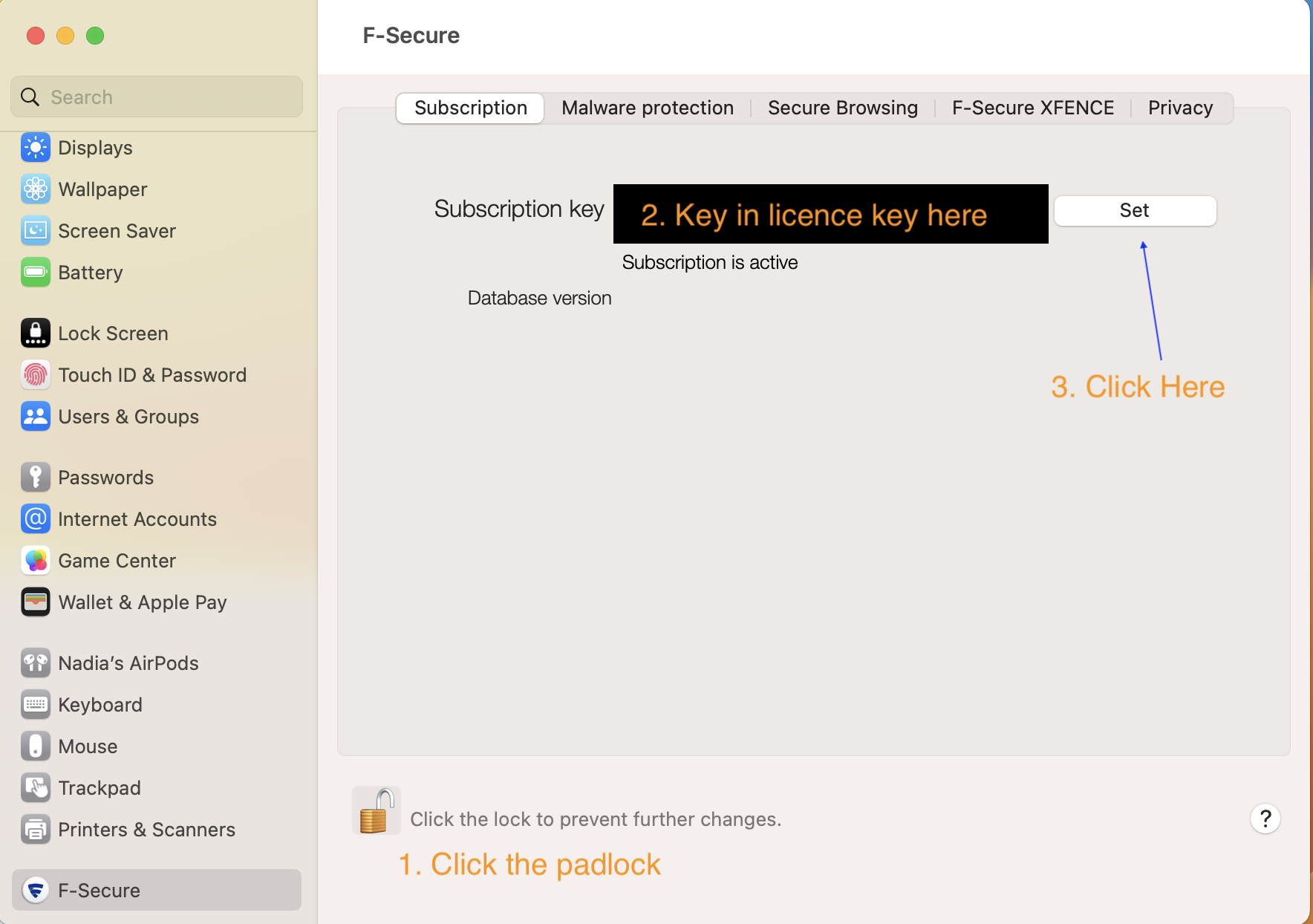Viewport: 1313px width, 924px height.
Task: Select Lock Screen label in sidebar
Action: click(113, 334)
